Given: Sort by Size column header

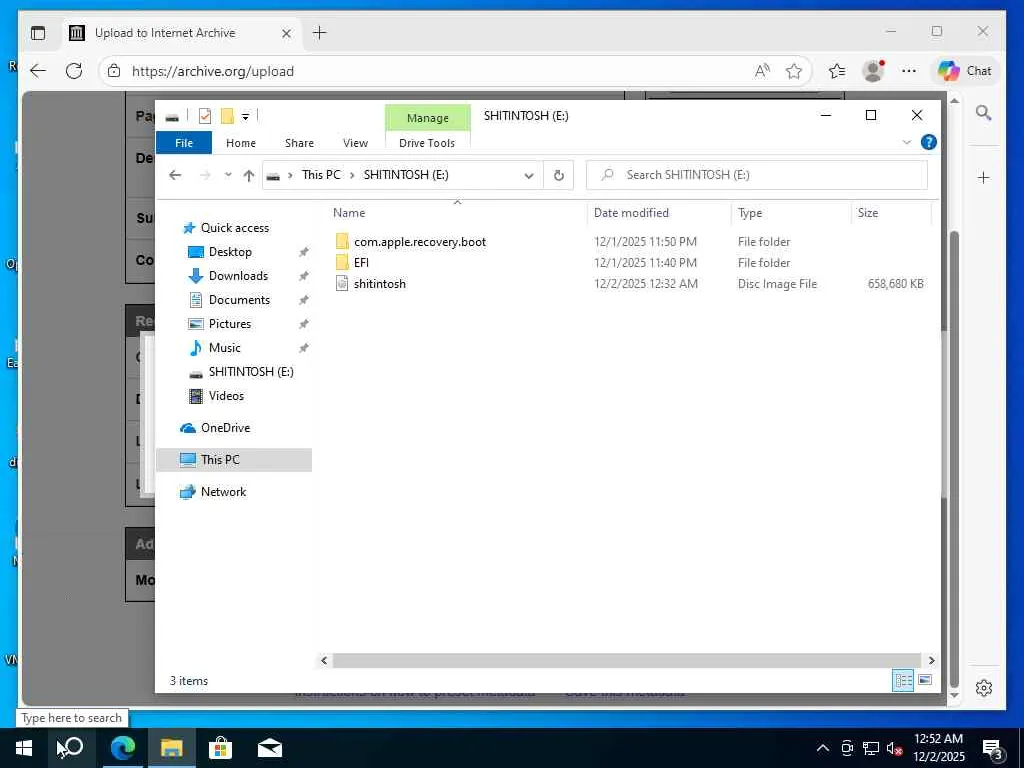Looking at the screenshot, I should pyautogui.click(x=867, y=213).
